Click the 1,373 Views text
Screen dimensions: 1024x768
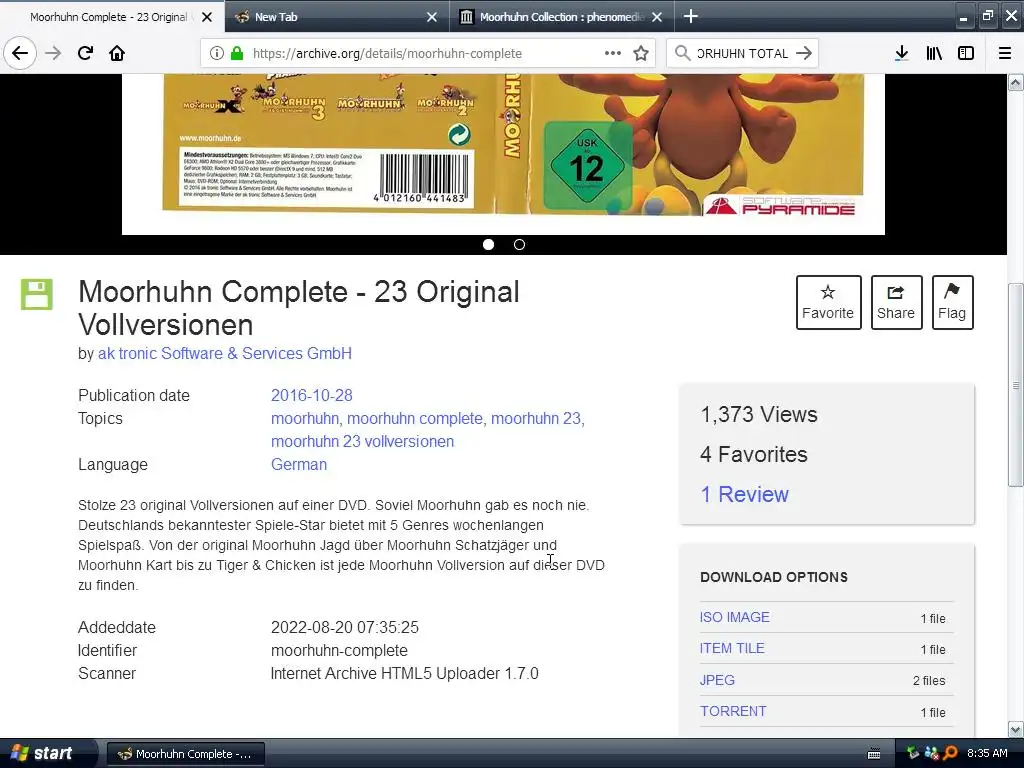pyautogui.click(x=759, y=415)
